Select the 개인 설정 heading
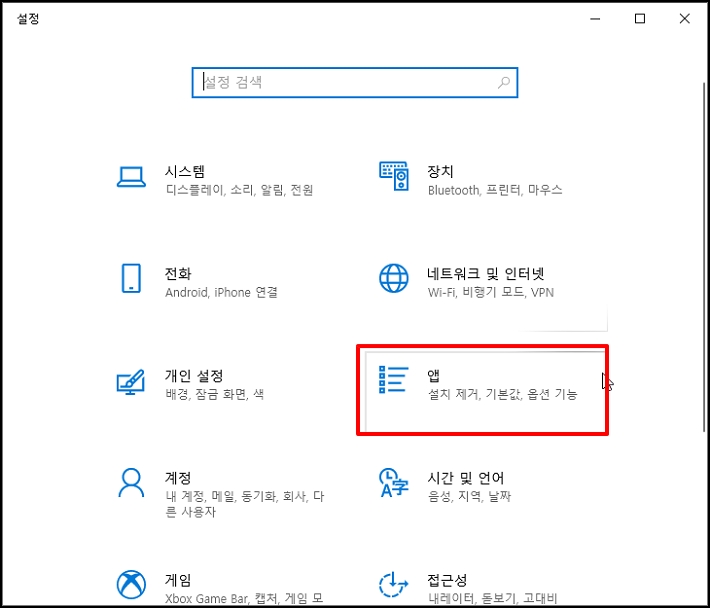This screenshot has width=710, height=608. tap(194, 376)
